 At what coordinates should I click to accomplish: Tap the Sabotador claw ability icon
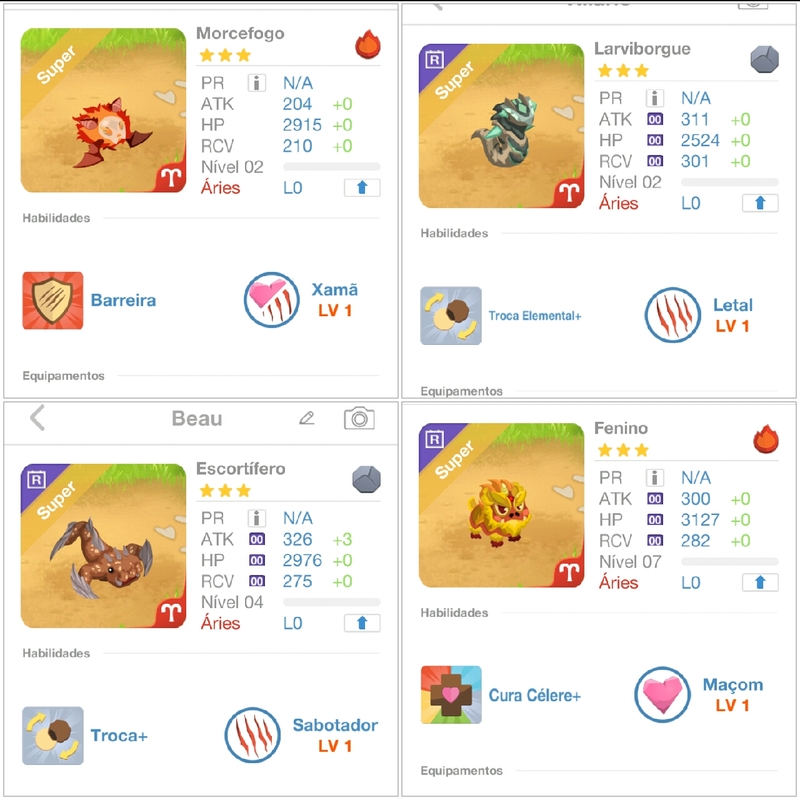(253, 735)
